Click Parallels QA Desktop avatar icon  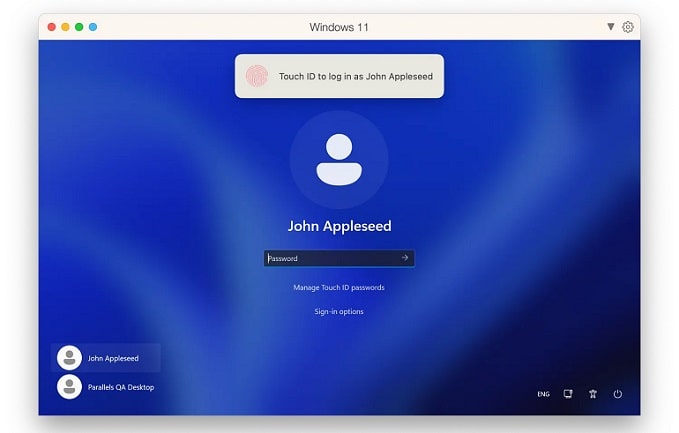69,387
